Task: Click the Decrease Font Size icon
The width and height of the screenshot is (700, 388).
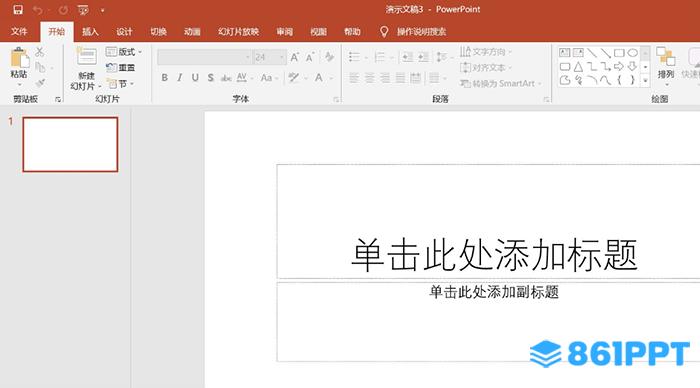Action: 310,57
